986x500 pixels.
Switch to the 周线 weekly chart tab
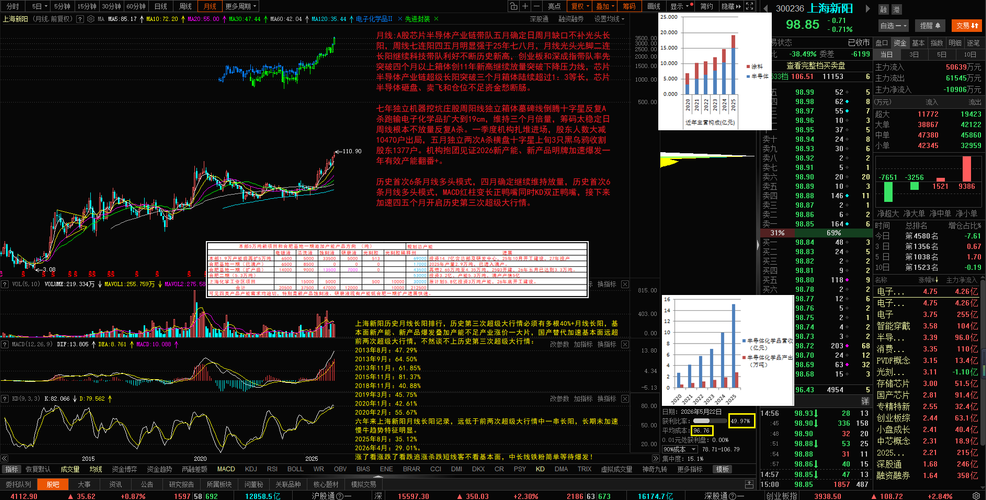pos(185,6)
